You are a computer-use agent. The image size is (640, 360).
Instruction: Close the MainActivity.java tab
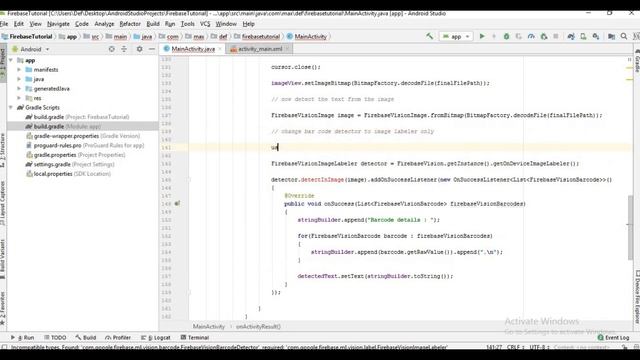pos(220,49)
